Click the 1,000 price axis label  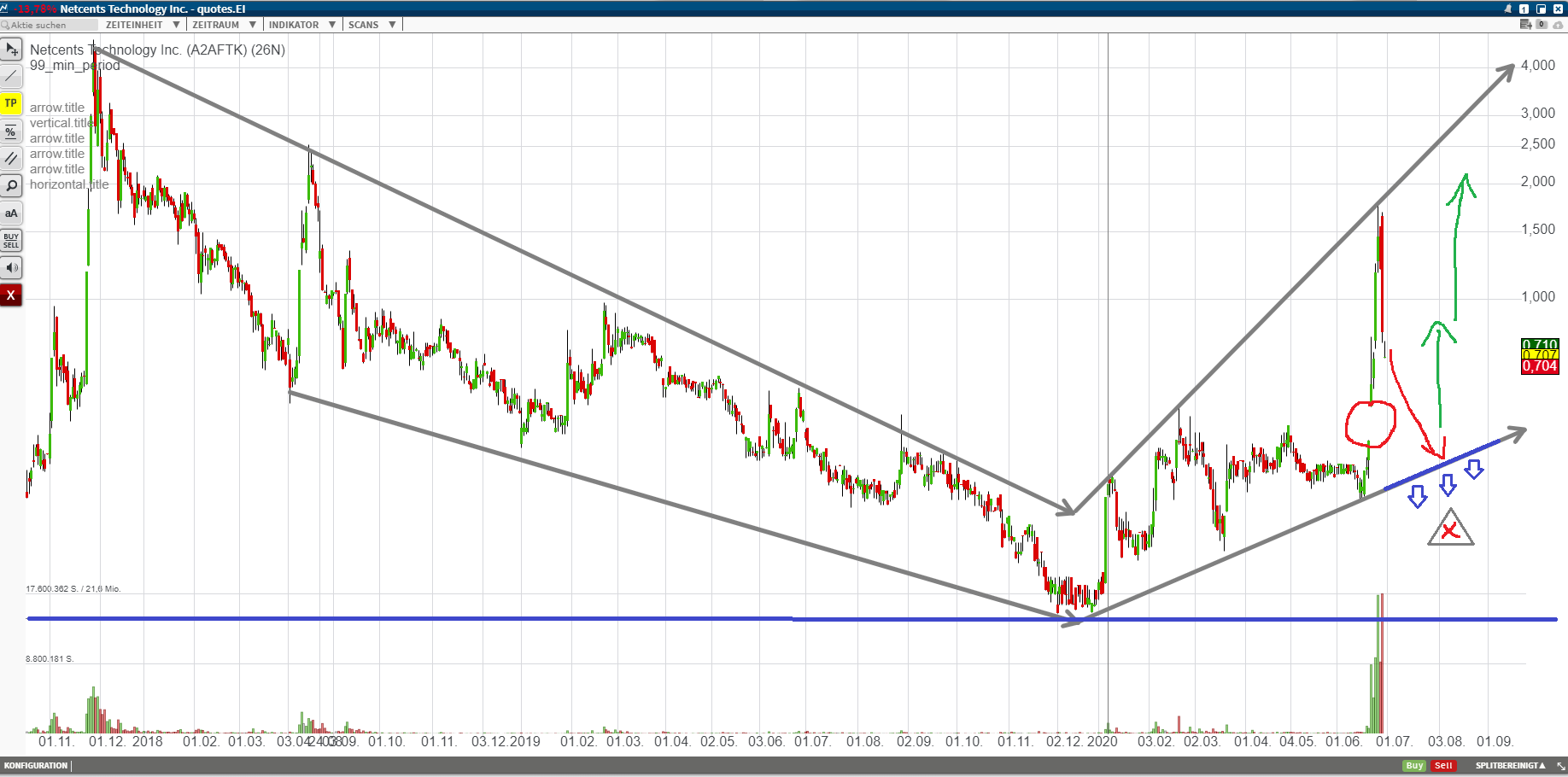[1538, 297]
